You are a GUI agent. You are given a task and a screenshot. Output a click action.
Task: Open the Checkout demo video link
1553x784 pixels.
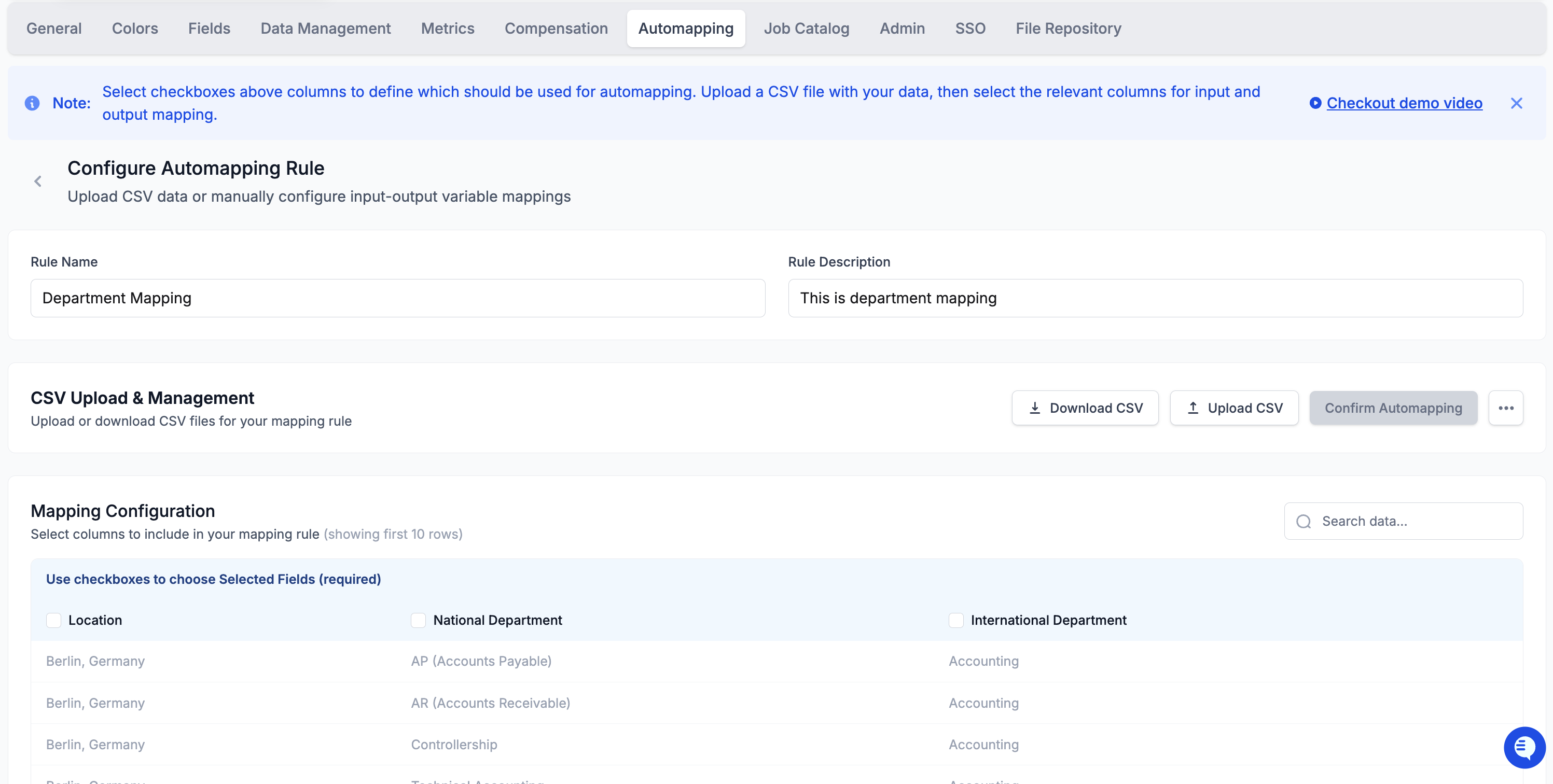(x=1404, y=103)
